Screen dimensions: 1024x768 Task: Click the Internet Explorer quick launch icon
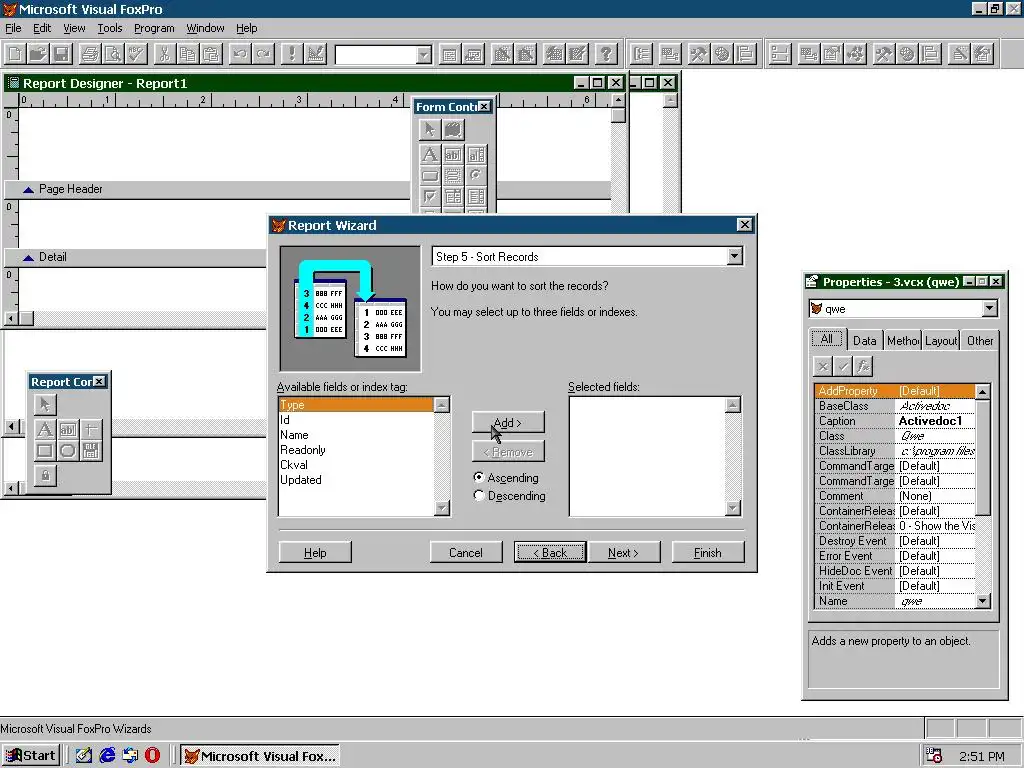[107, 756]
